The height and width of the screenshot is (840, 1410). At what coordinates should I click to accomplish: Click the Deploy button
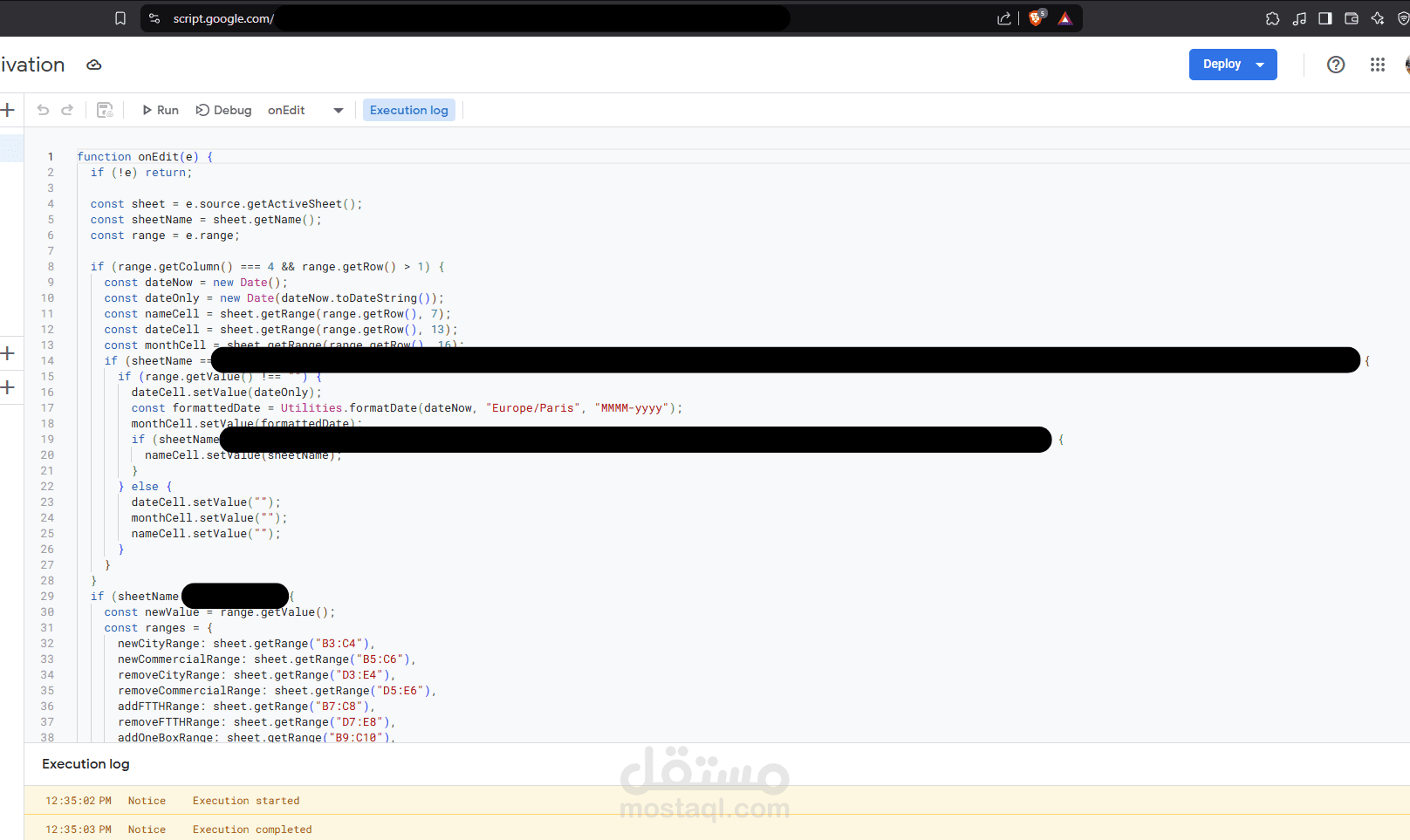point(1222,65)
